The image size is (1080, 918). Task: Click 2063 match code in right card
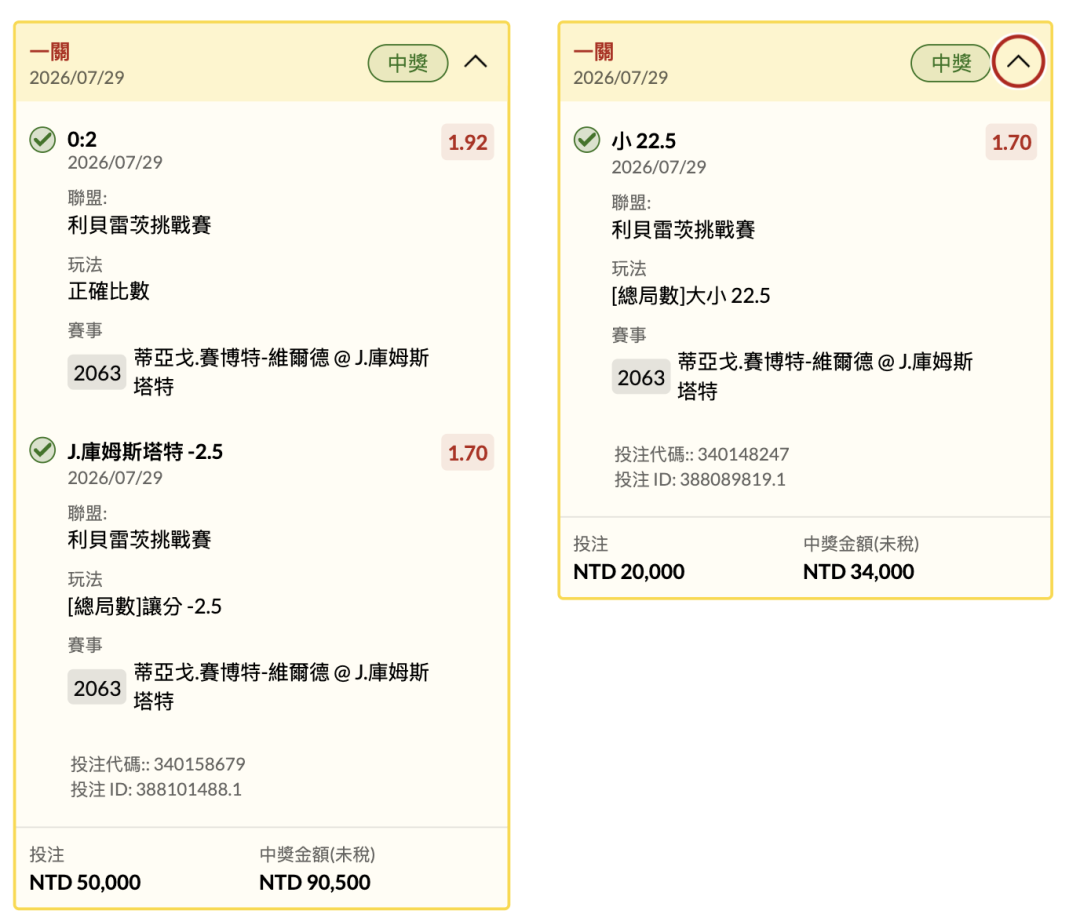641,377
